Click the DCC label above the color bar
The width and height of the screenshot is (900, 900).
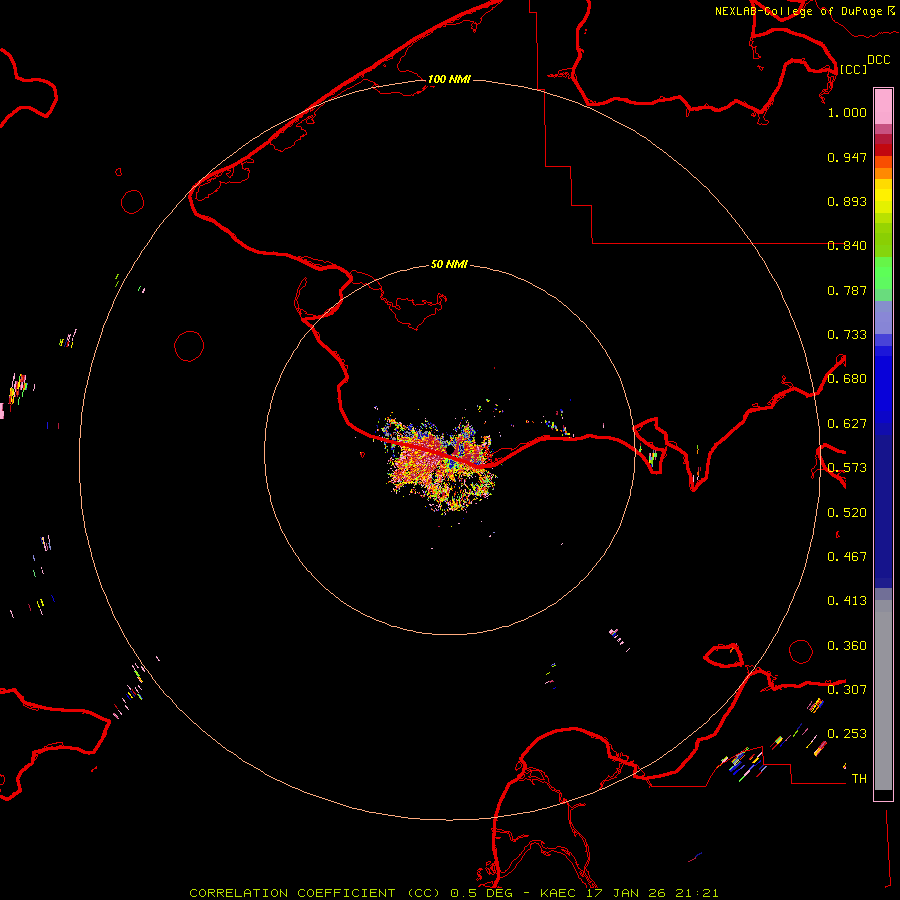tap(878, 60)
